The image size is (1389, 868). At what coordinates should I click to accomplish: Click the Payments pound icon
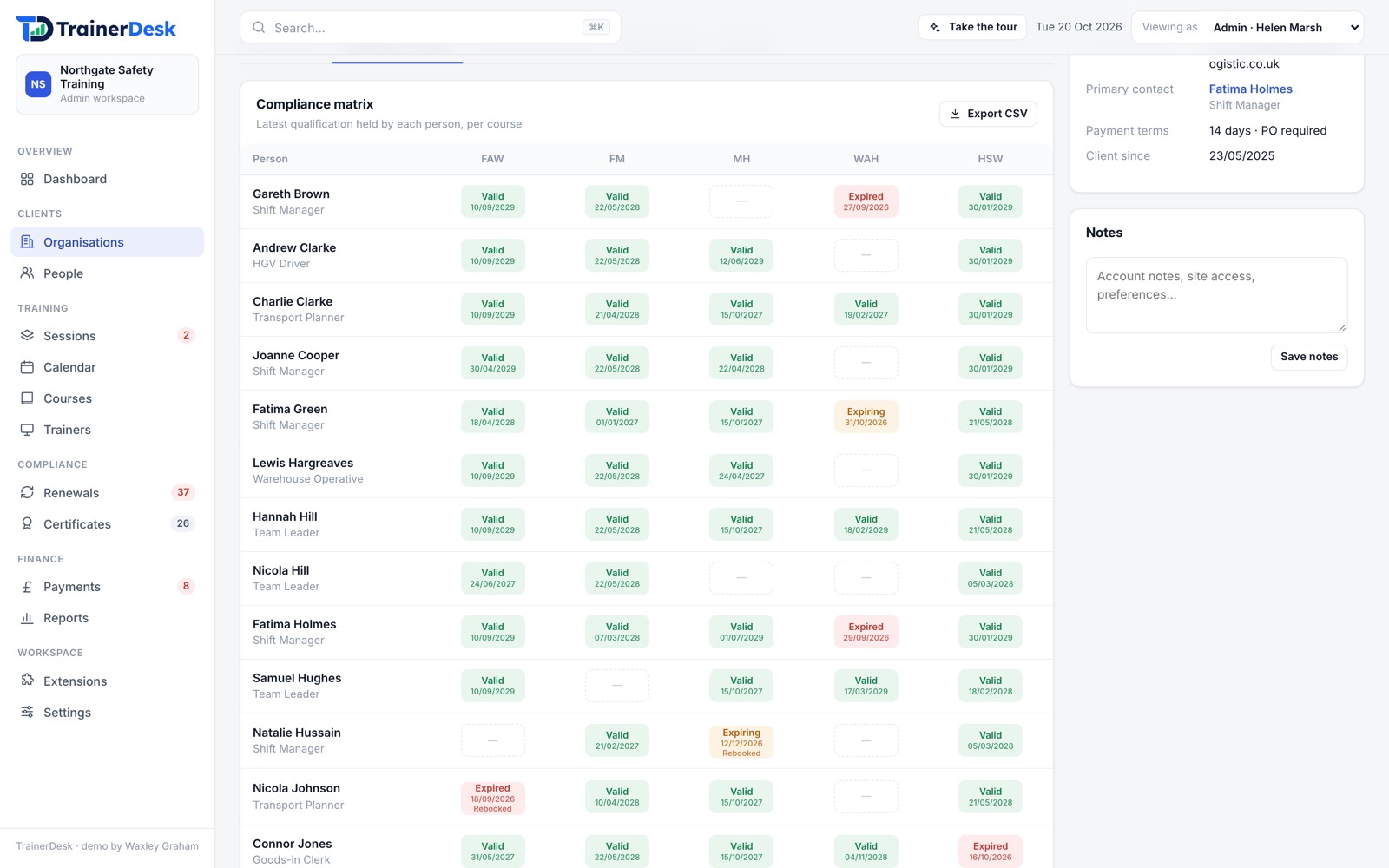click(27, 587)
